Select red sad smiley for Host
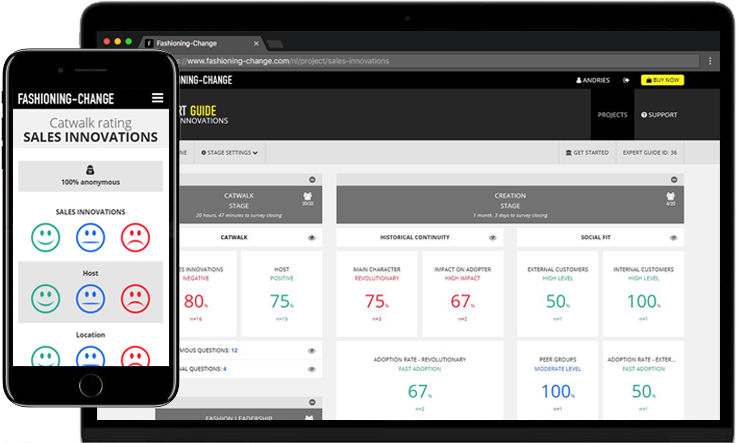The image size is (740, 443). point(135,299)
